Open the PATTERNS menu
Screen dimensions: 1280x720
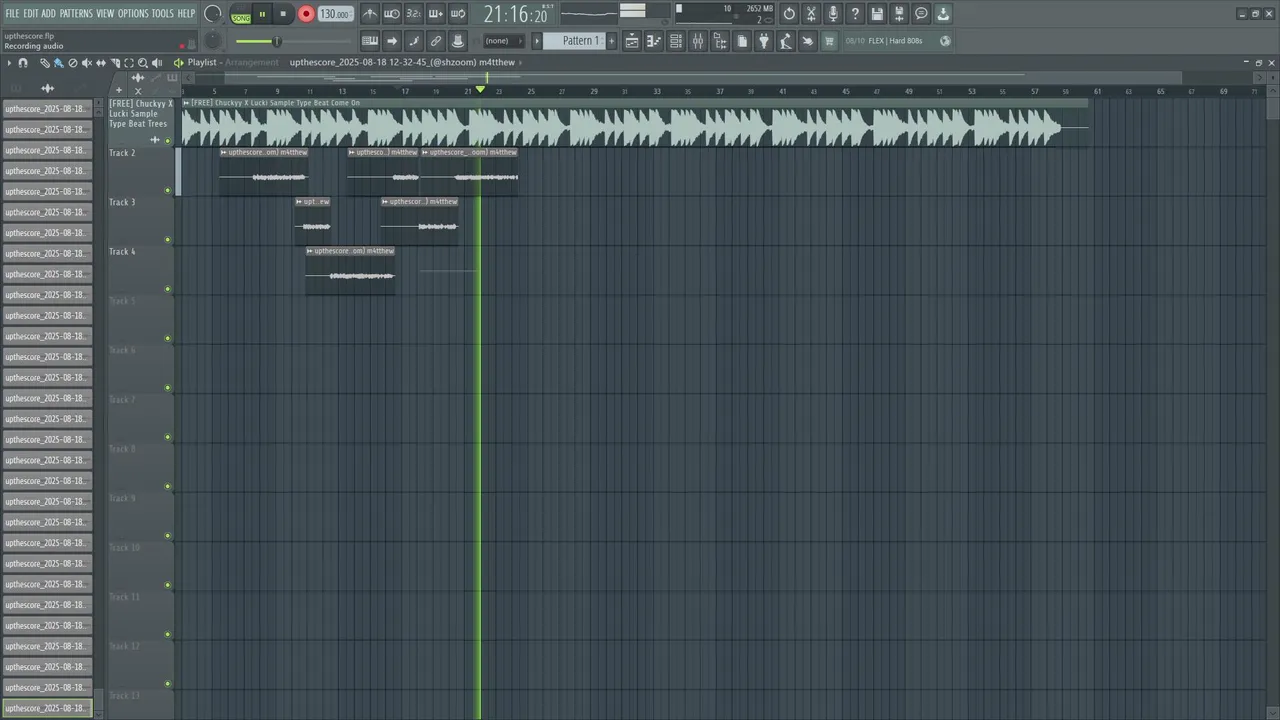pyautogui.click(x=76, y=14)
